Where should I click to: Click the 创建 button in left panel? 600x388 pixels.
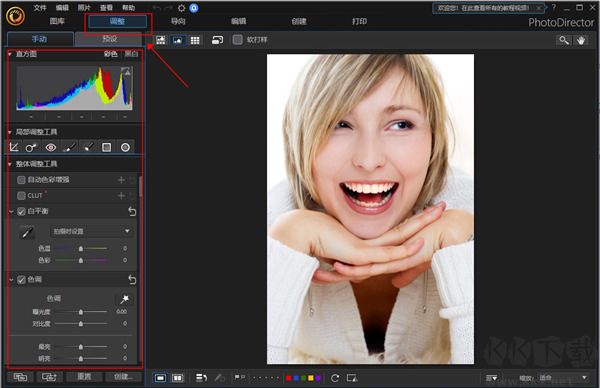pyautogui.click(x=124, y=377)
